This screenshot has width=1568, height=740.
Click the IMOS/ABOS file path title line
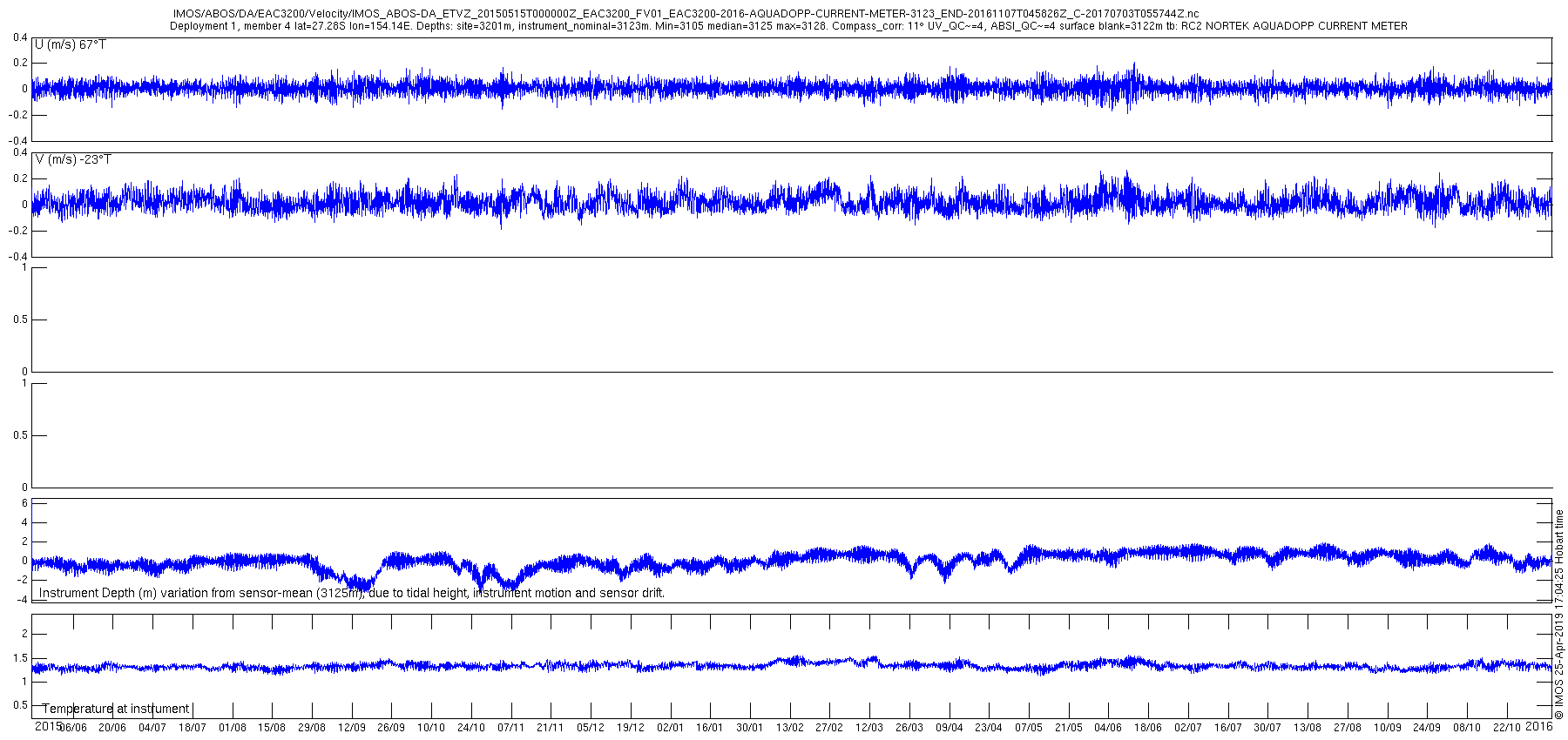tap(686, 14)
